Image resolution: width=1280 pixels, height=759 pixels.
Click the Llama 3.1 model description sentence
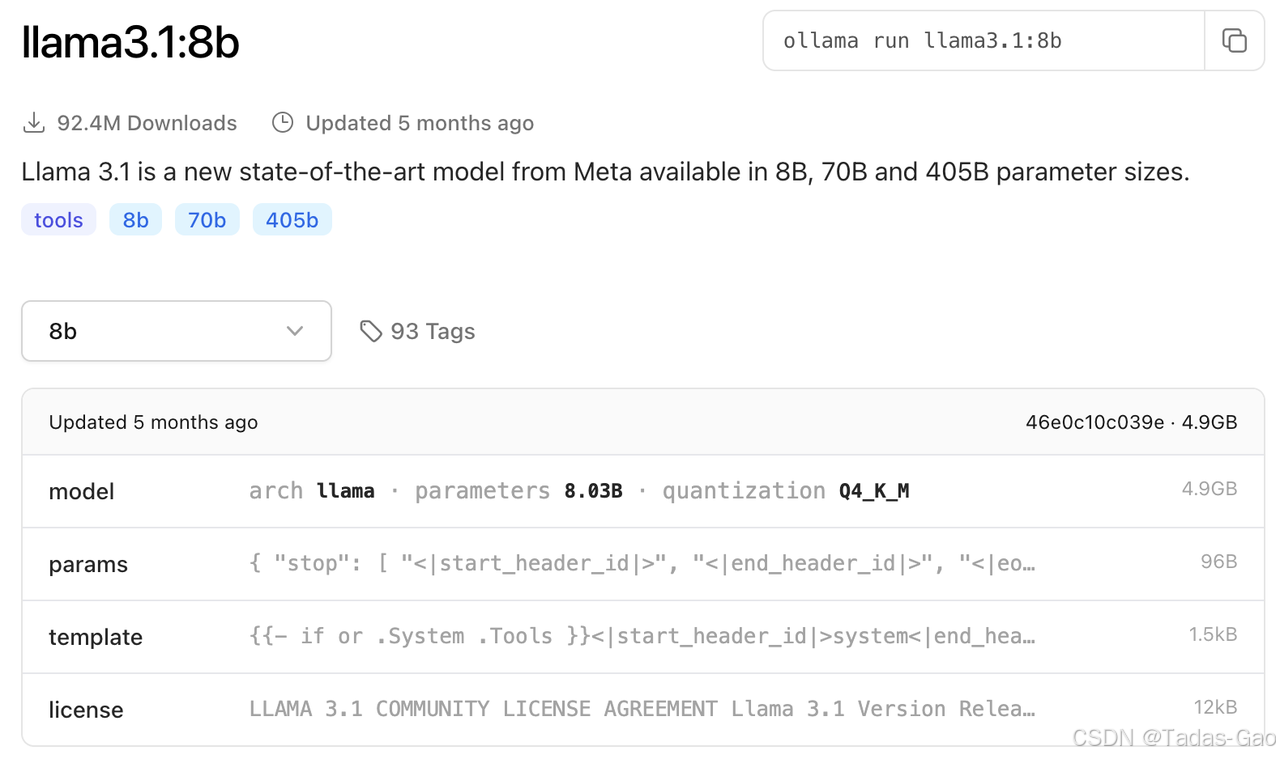pyautogui.click(x=606, y=172)
